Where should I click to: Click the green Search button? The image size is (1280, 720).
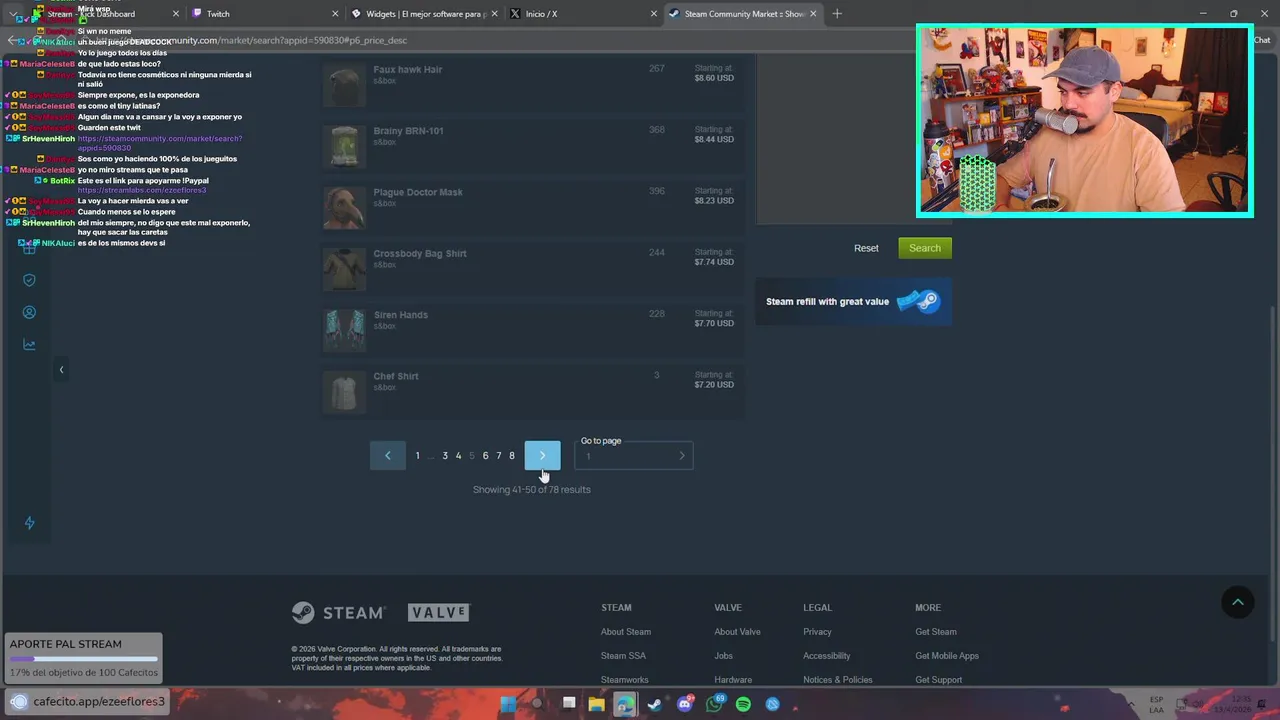click(x=925, y=248)
